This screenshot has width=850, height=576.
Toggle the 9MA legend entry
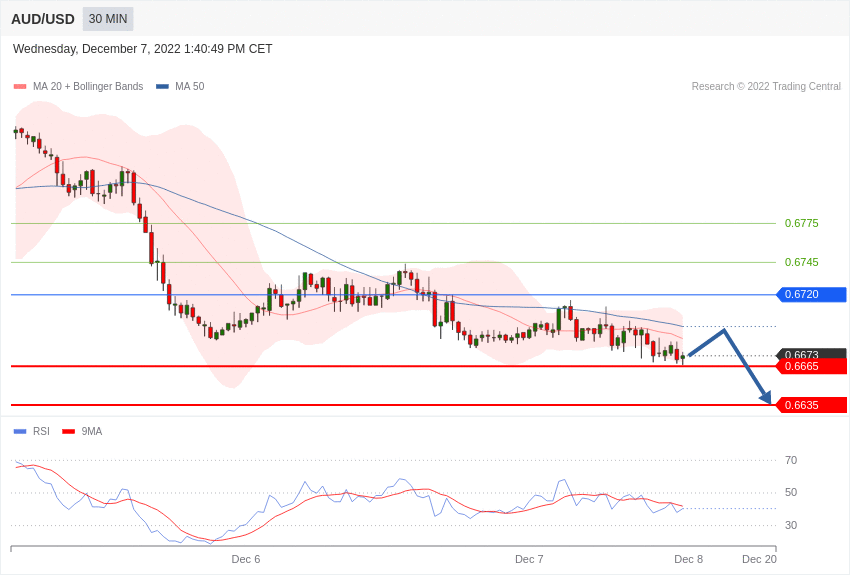82,431
